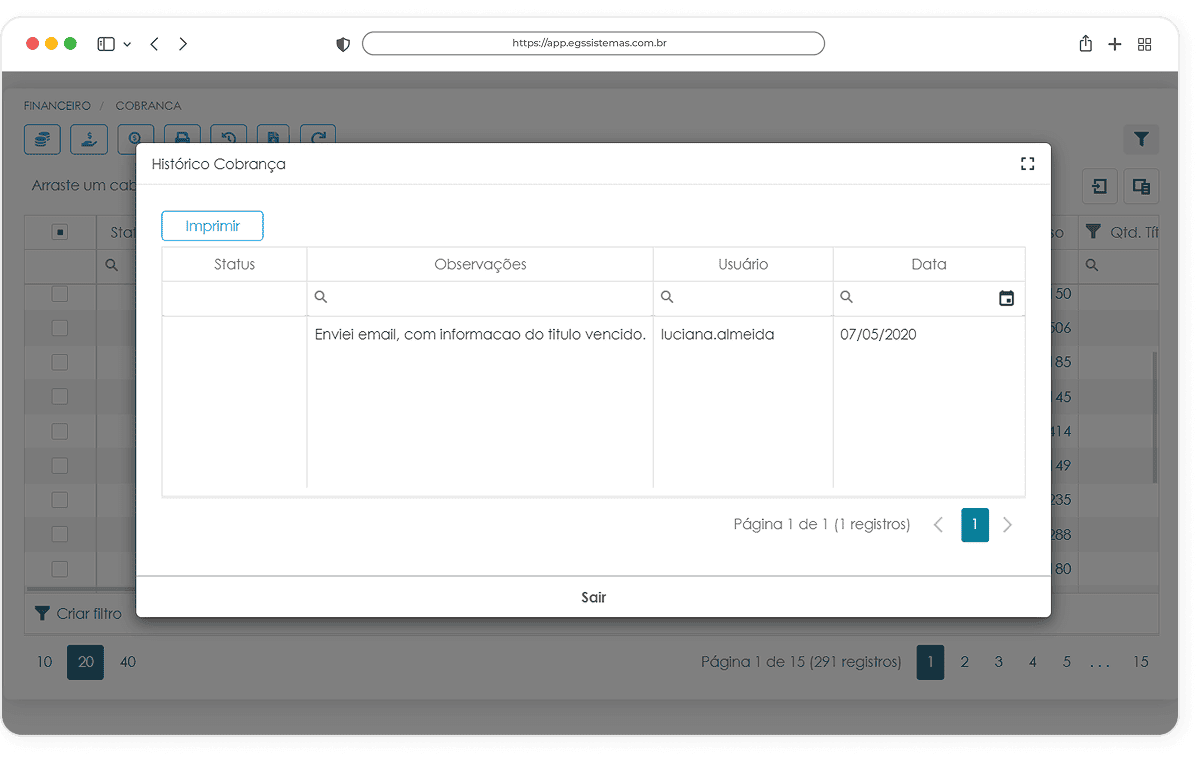Click the Observações filter input field
Image resolution: width=1204 pixels, height=761 pixels.
[x=480, y=298]
